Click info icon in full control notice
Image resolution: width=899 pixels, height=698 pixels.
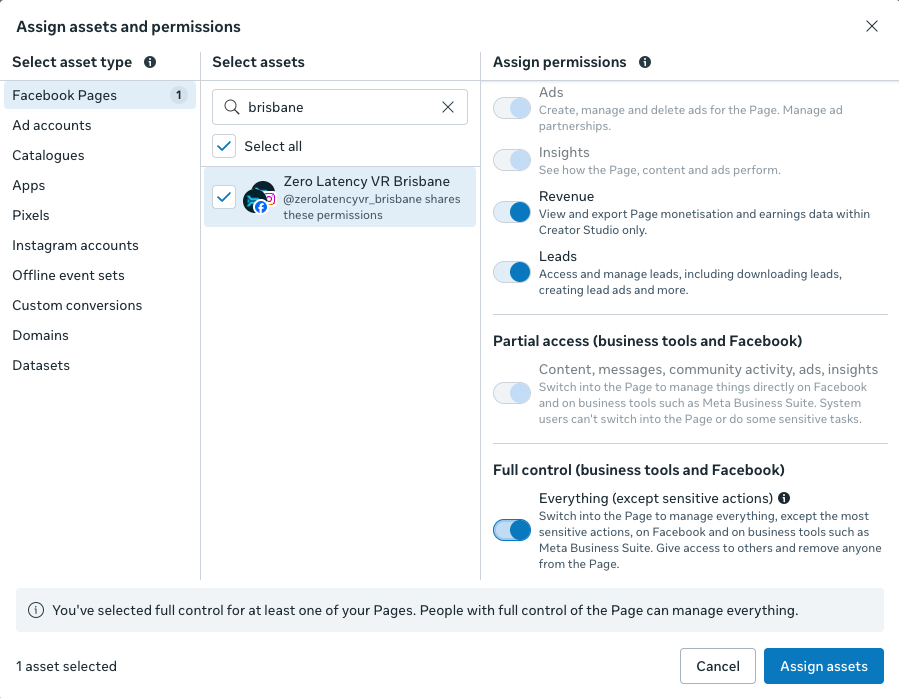(36, 610)
